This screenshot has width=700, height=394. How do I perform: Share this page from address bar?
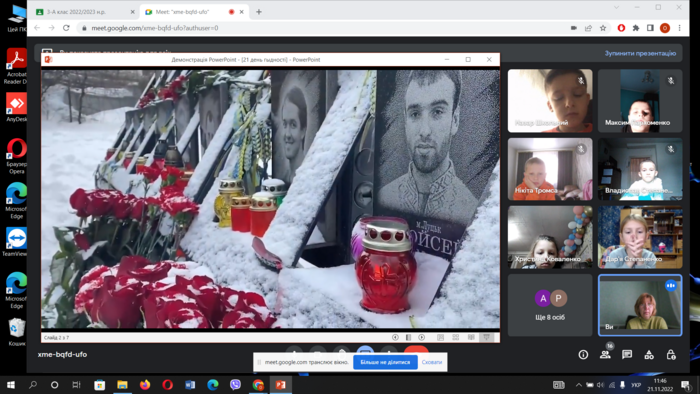pos(588,28)
